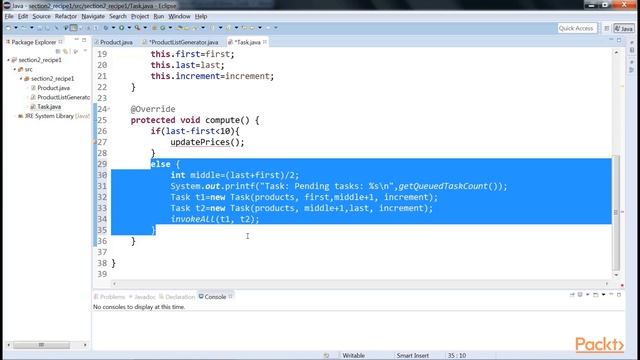Open the Window menu
The height and width of the screenshot is (360, 640).
(179, 16)
